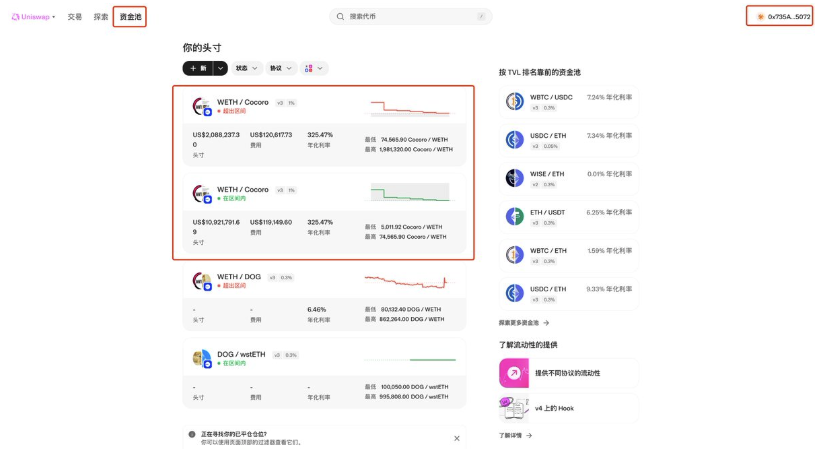821x452 pixels.
Task: Click the ETH / USDT pool token icon
Action: click(514, 216)
